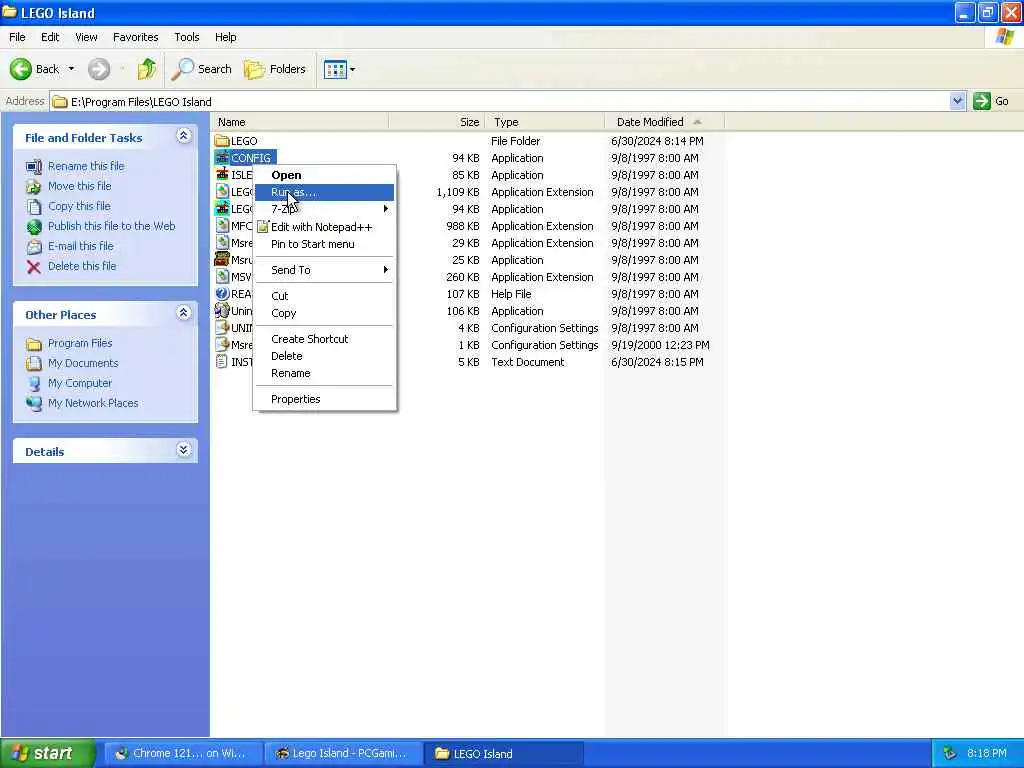The width and height of the screenshot is (1024, 768).
Task: Collapse the File and Folder Tasks panel
Action: point(184,136)
